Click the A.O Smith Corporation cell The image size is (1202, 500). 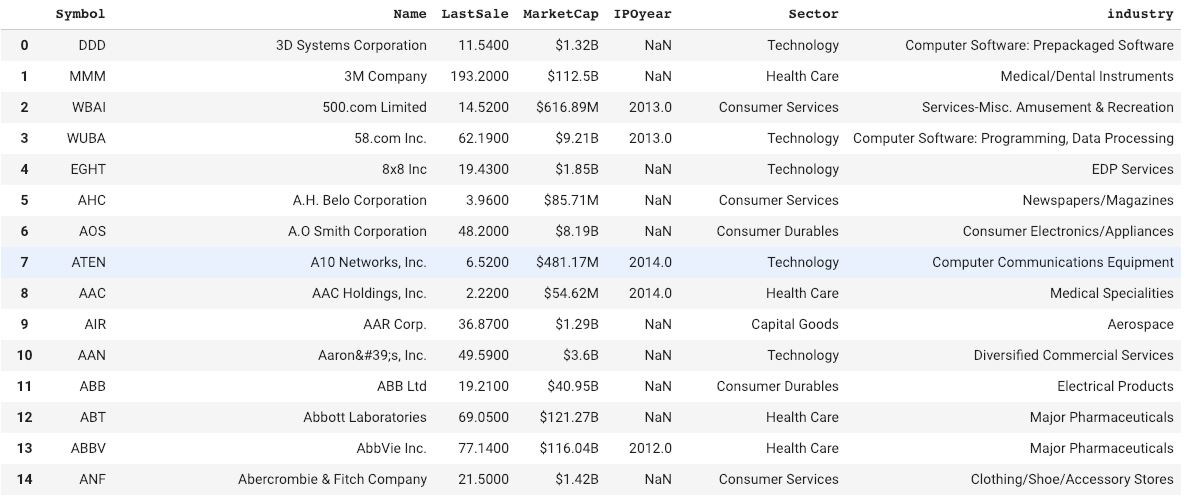(x=357, y=231)
